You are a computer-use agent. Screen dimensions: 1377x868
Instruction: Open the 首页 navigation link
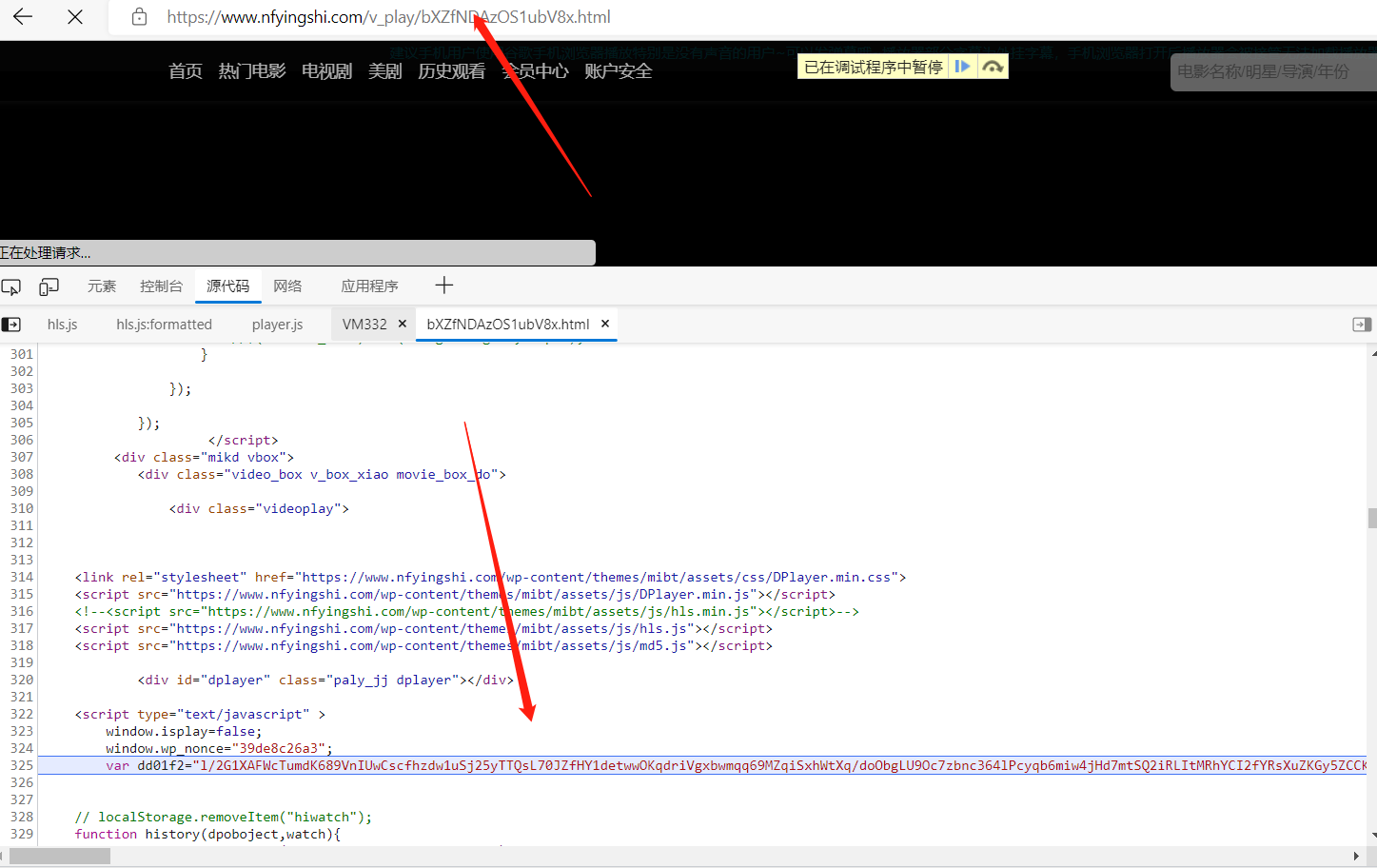[x=186, y=71]
